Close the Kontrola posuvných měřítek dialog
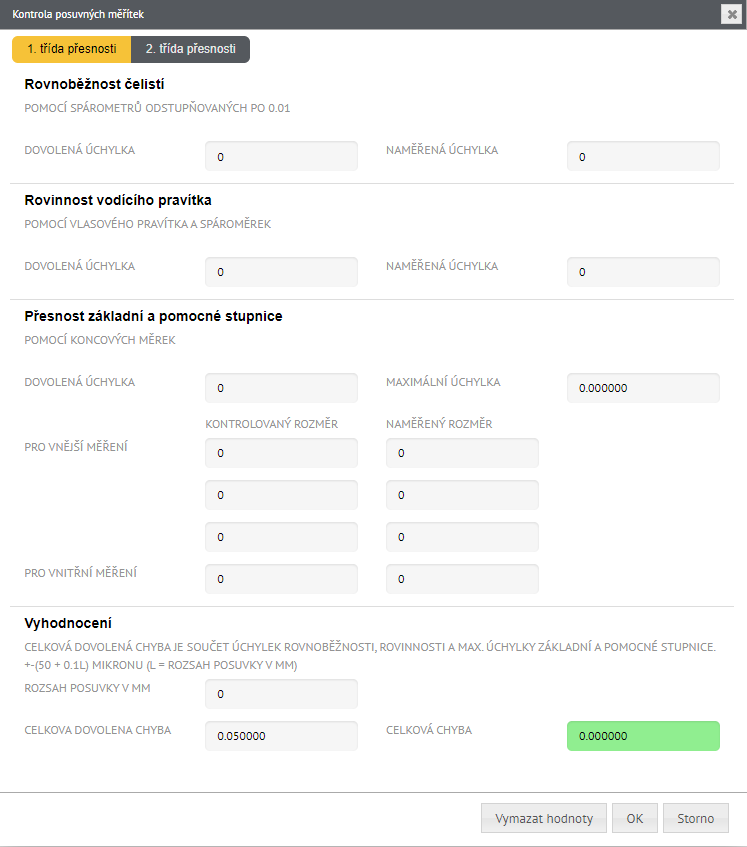 (x=731, y=14)
